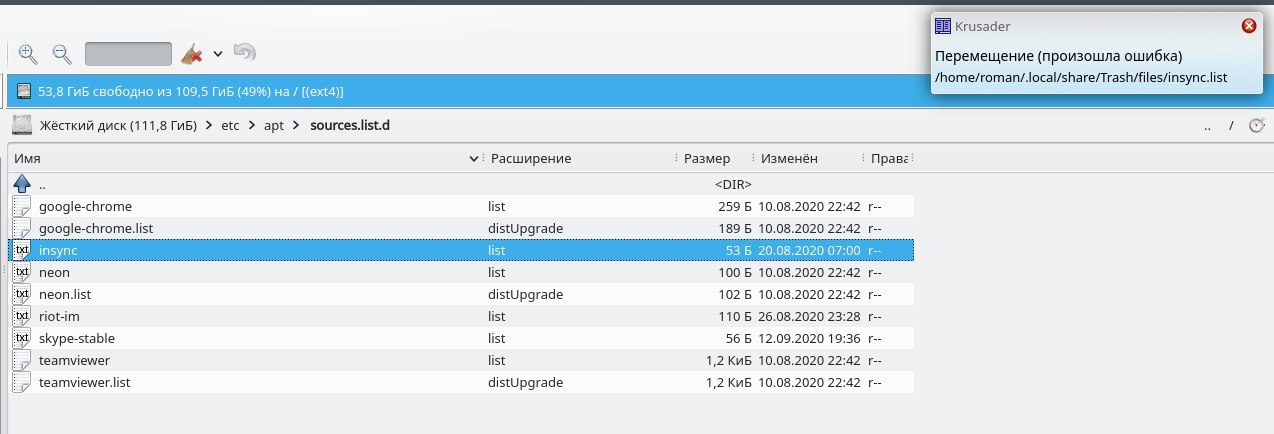Click the undo arrow icon in toolbar
The image size is (1274, 434).
click(245, 52)
